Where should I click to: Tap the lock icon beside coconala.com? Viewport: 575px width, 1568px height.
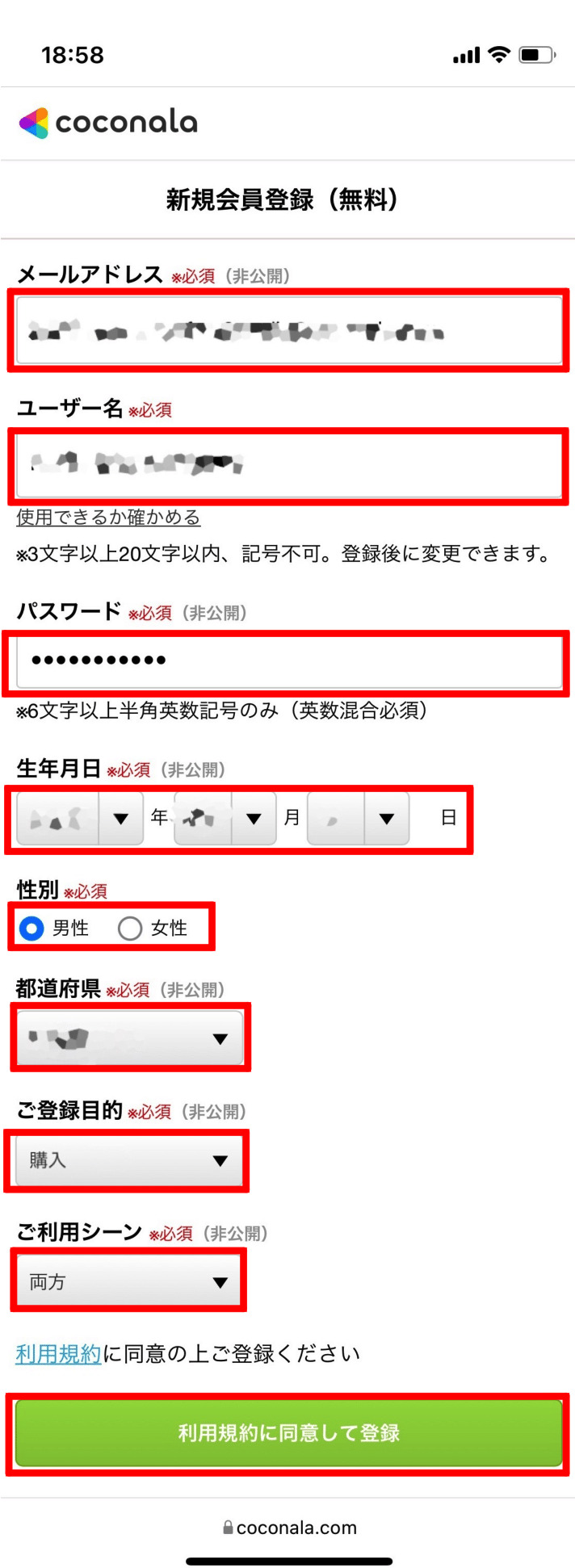coord(228,1527)
